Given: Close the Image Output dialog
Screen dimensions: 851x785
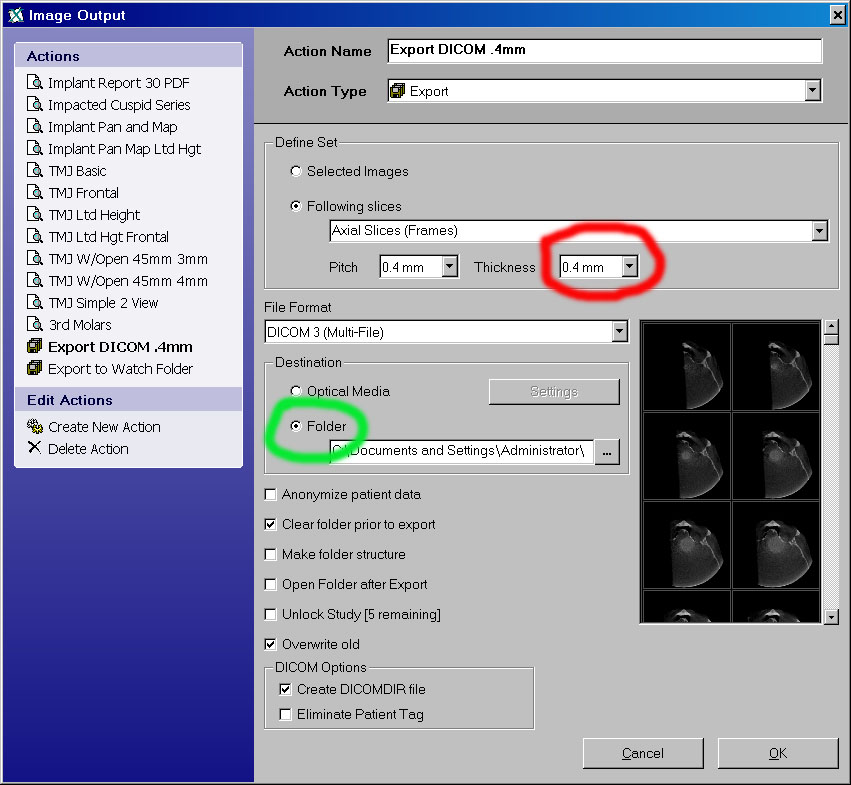Looking at the screenshot, I should tap(837, 15).
